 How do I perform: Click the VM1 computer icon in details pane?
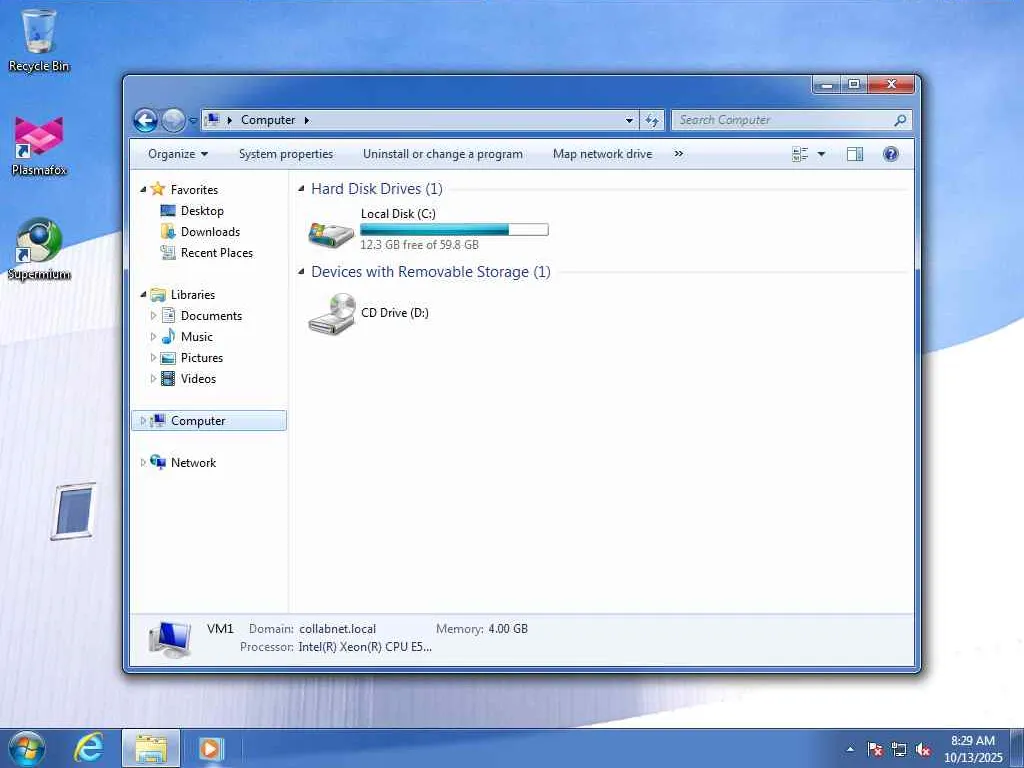(170, 638)
